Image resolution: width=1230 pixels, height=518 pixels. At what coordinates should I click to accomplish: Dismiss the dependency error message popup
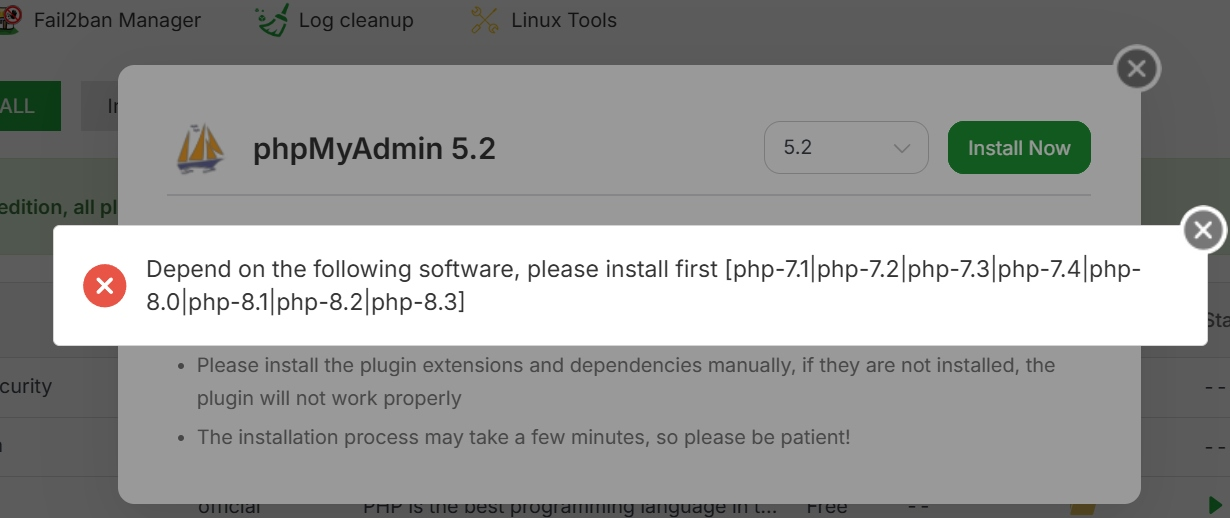[1203, 231]
